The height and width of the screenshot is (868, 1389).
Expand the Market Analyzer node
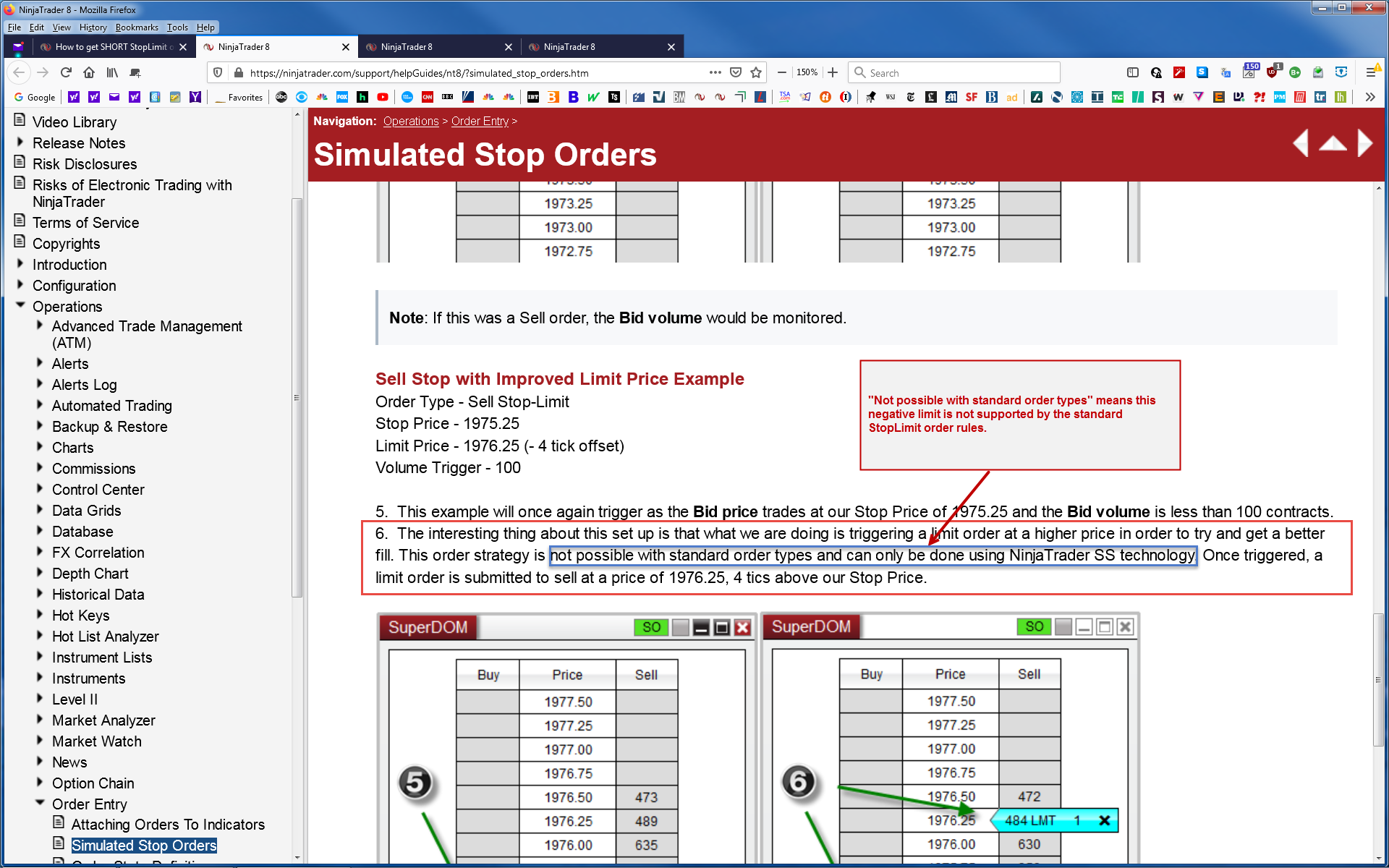coord(41,720)
